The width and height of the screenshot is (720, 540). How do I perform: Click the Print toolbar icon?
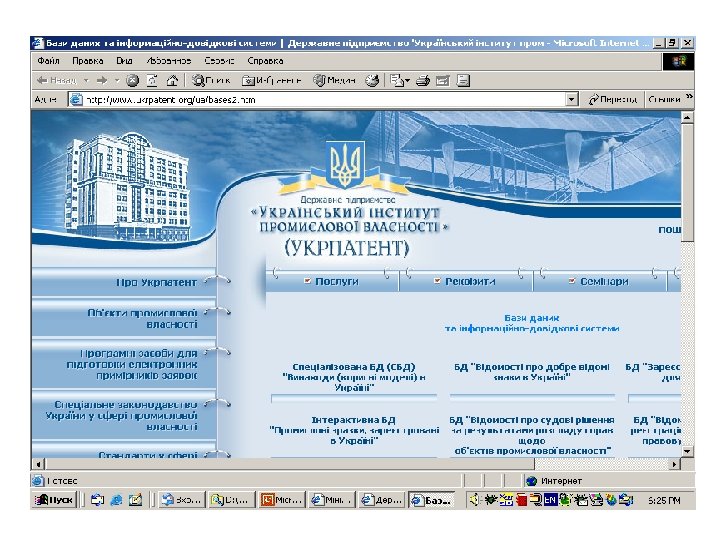(422, 80)
